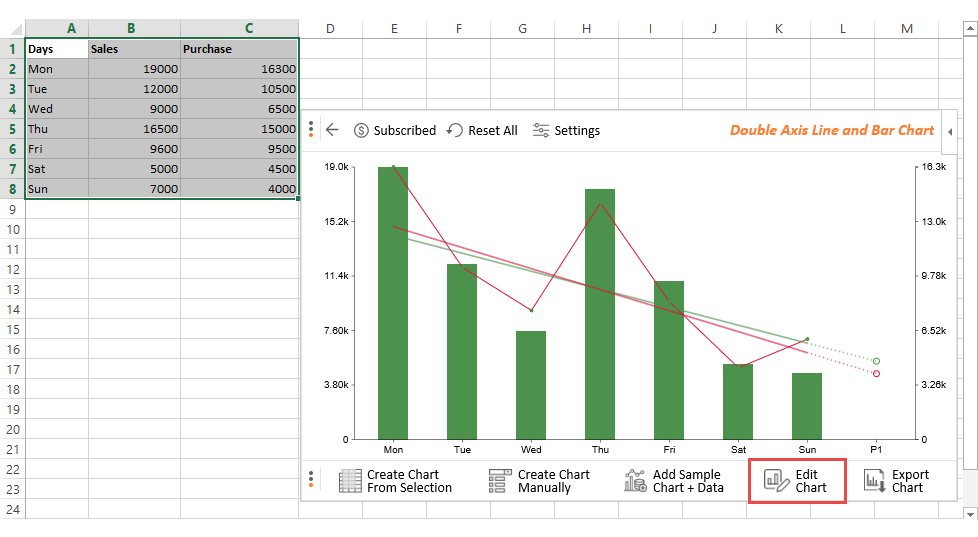
Task: Click the cell containing 9500
Action: (x=240, y=149)
